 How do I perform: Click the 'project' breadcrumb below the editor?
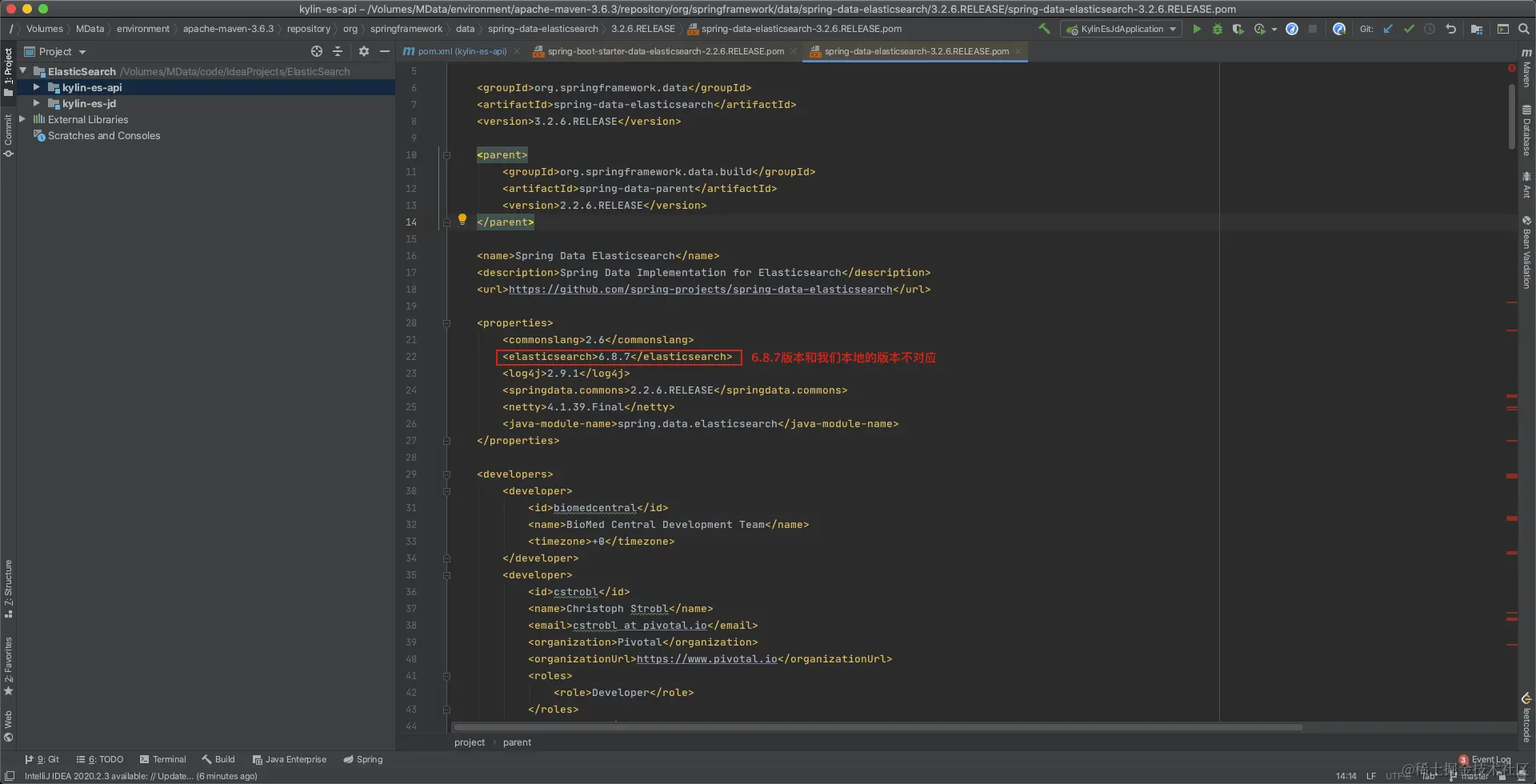click(x=470, y=742)
